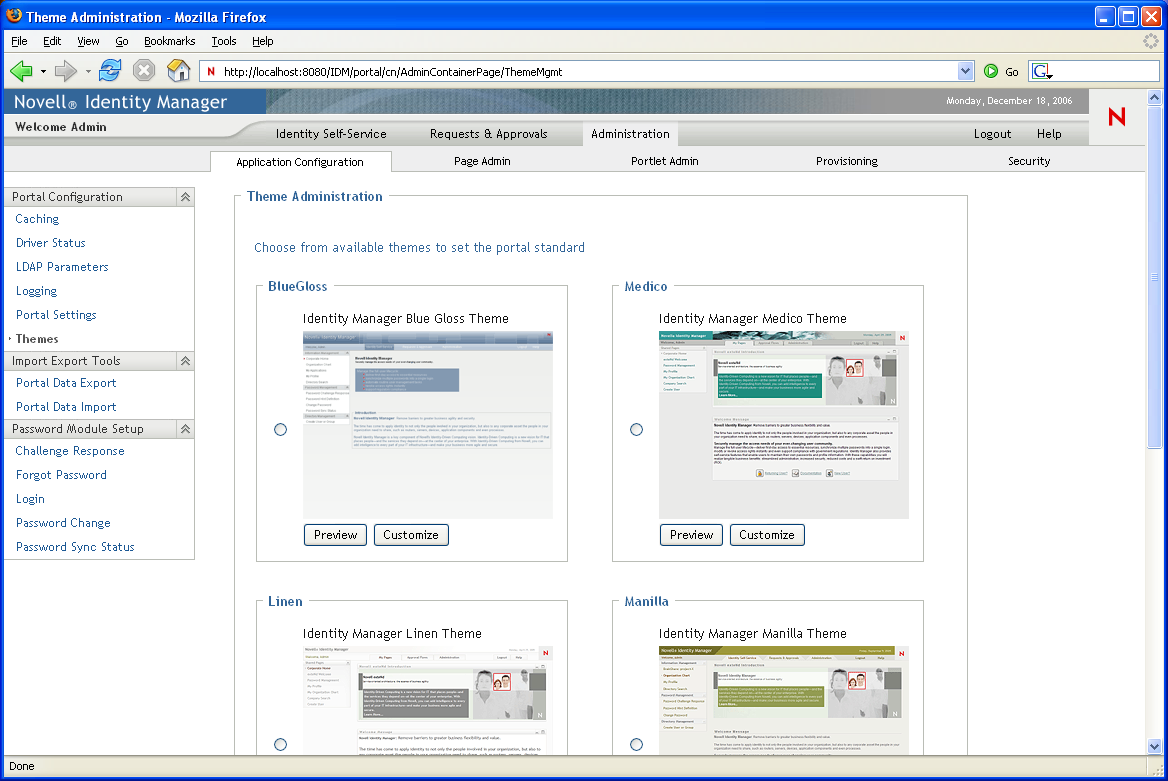Open the Password Sync Status link
The image size is (1168, 781).
(75, 547)
